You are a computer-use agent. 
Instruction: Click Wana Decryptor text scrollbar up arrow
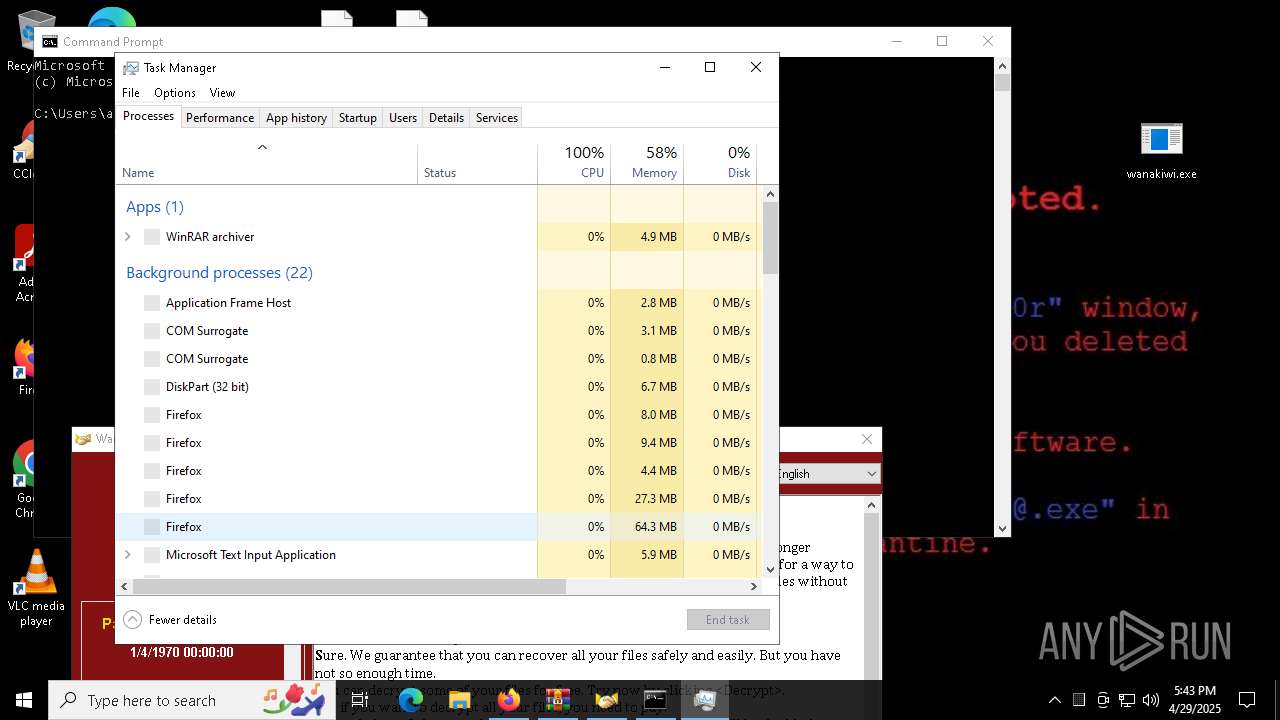point(871,506)
